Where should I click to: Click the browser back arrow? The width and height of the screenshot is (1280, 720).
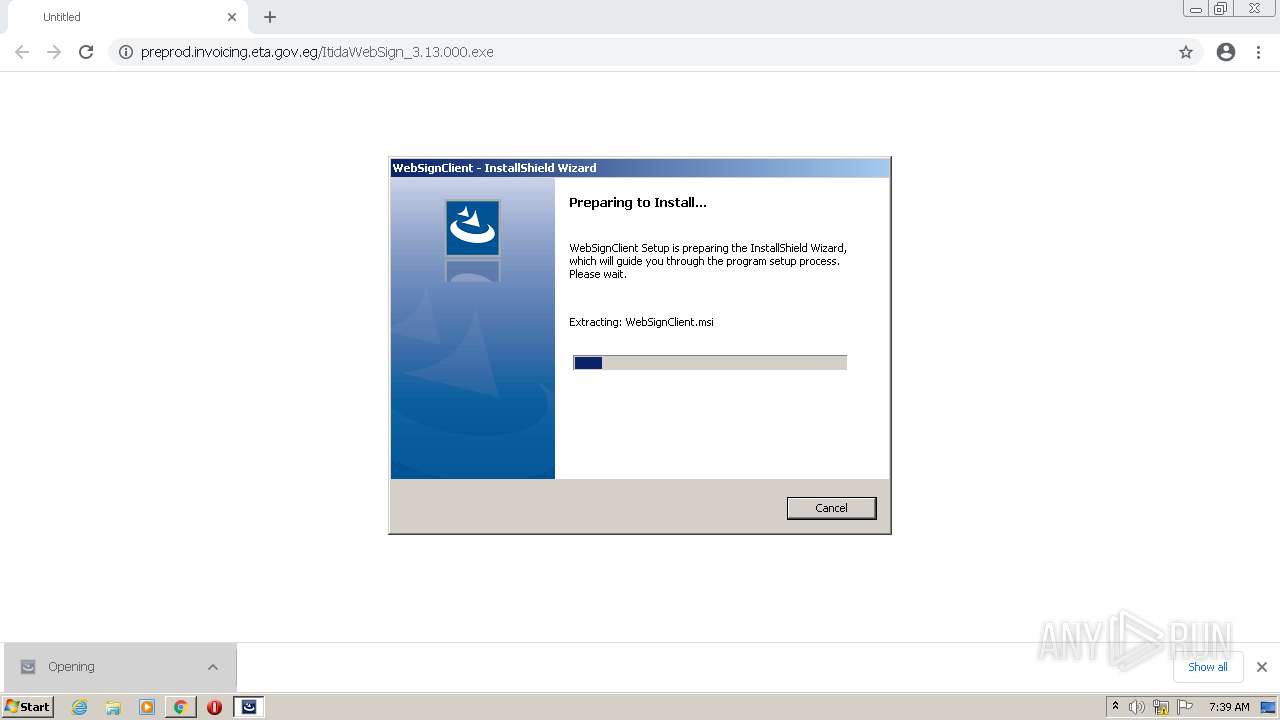[22, 52]
